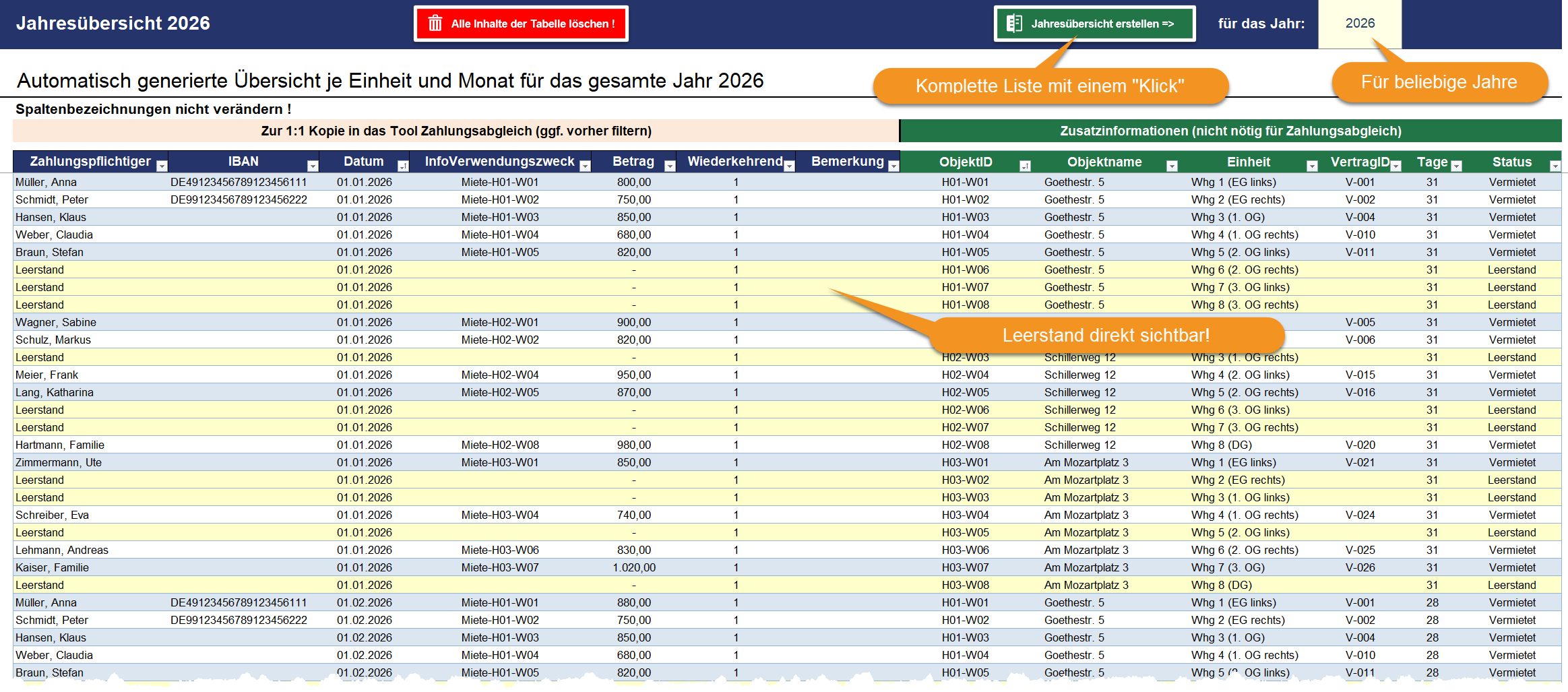Open the VertragID filter dropdown
The width and height of the screenshot is (1568, 692).
[1396, 166]
